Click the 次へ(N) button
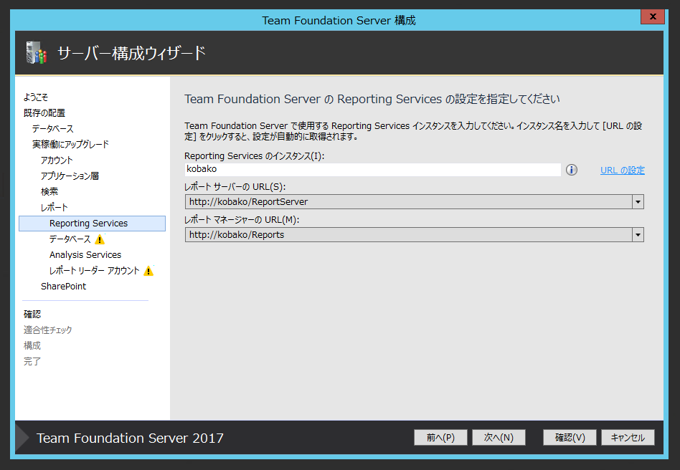 (x=498, y=437)
